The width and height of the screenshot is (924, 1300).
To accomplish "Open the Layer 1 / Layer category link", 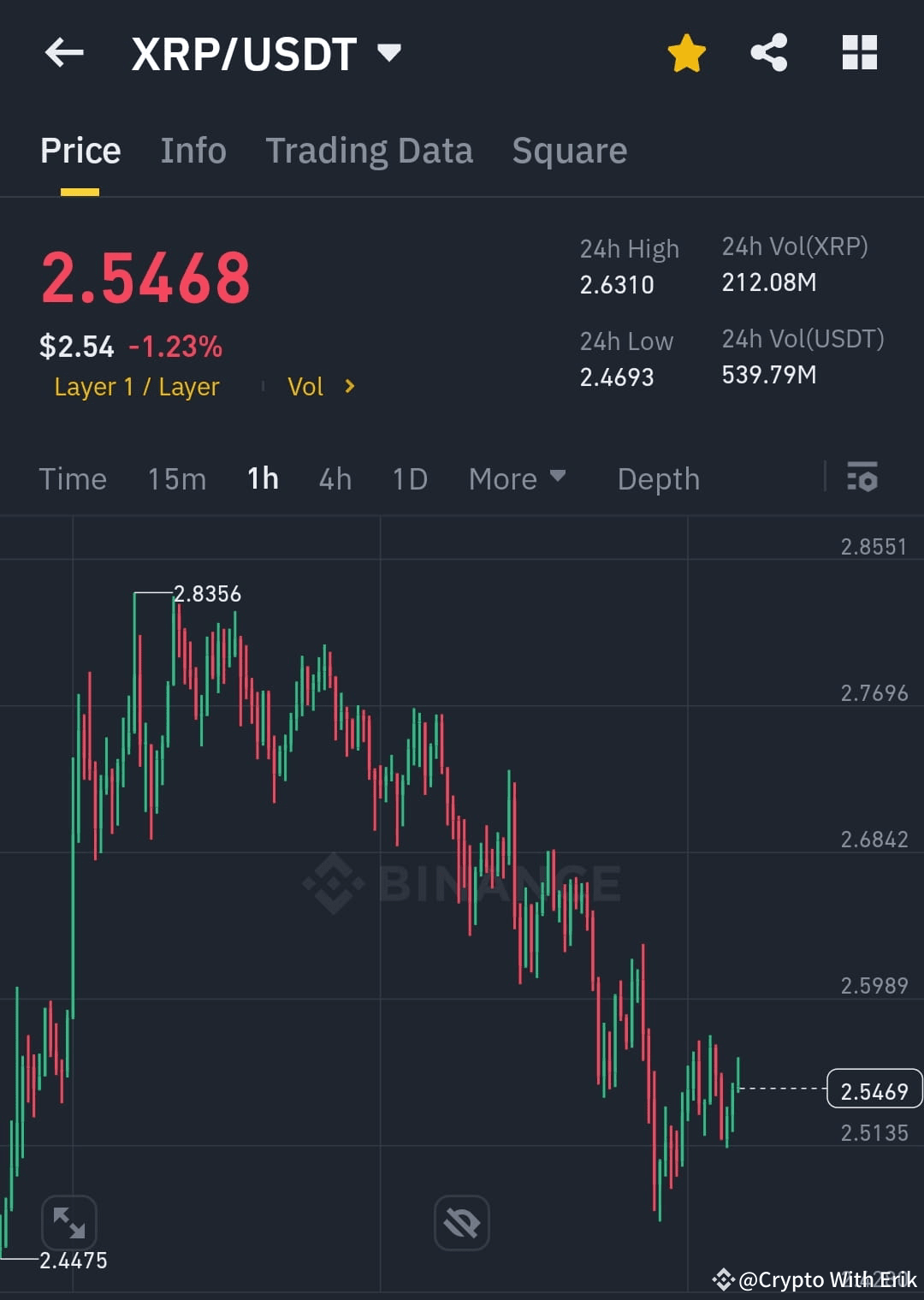I will tap(136, 386).
